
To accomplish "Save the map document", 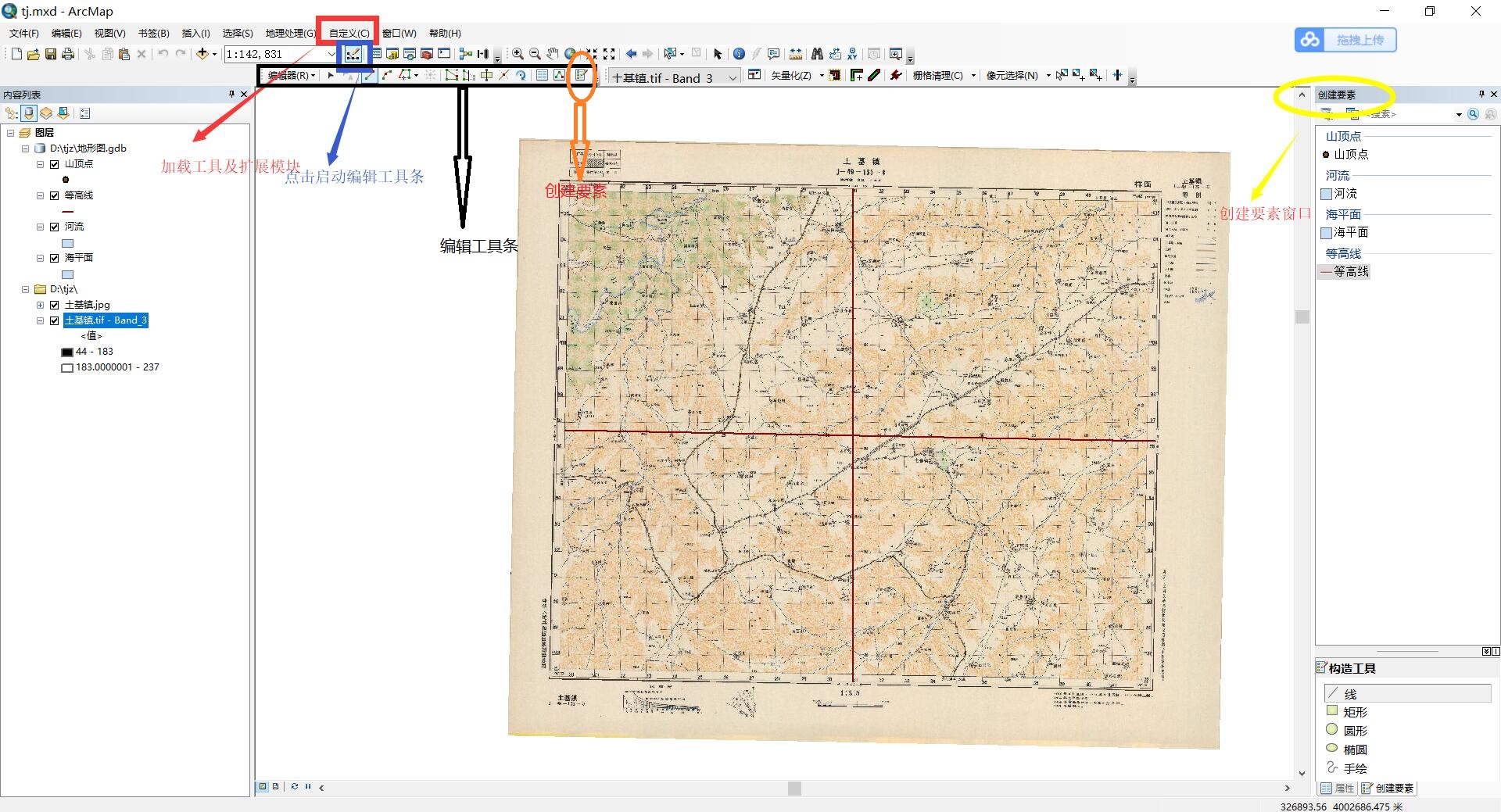I will [51, 54].
